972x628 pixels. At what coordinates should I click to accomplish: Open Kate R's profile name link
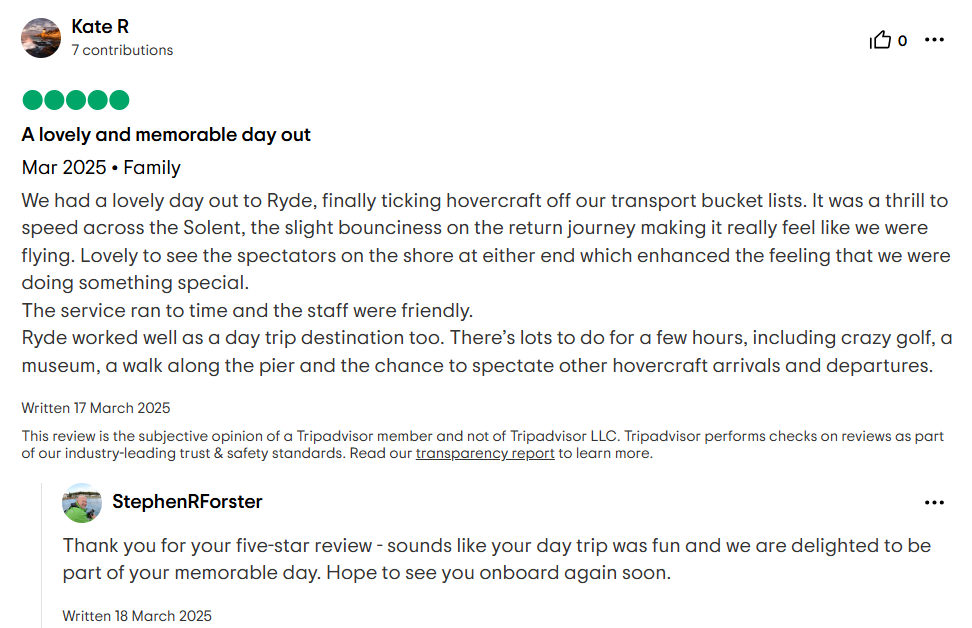click(x=100, y=27)
